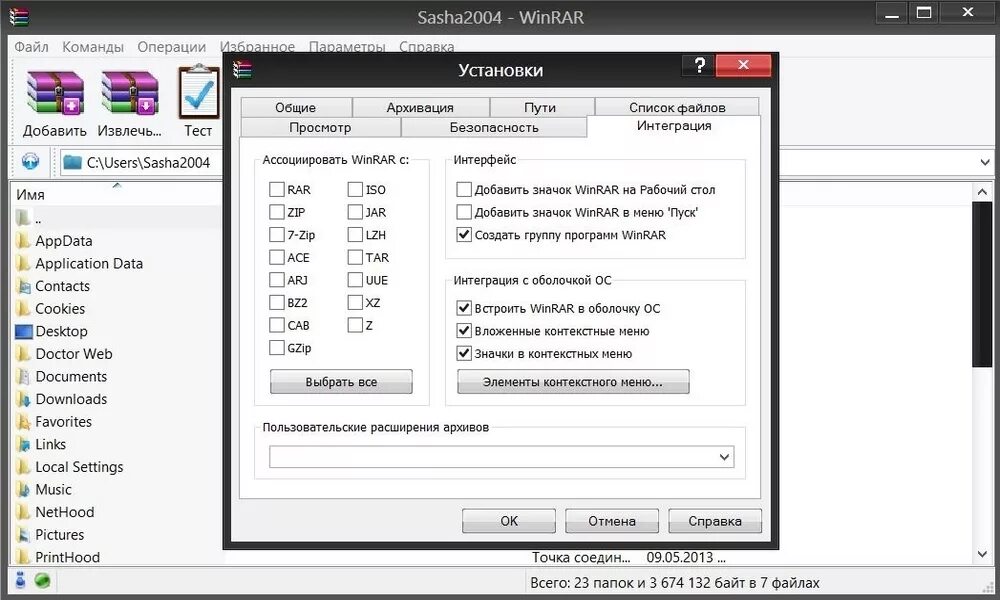Check 'Добавить значок WinRAR на Рабочий стол'
This screenshot has width=1000, height=600.
click(x=464, y=189)
